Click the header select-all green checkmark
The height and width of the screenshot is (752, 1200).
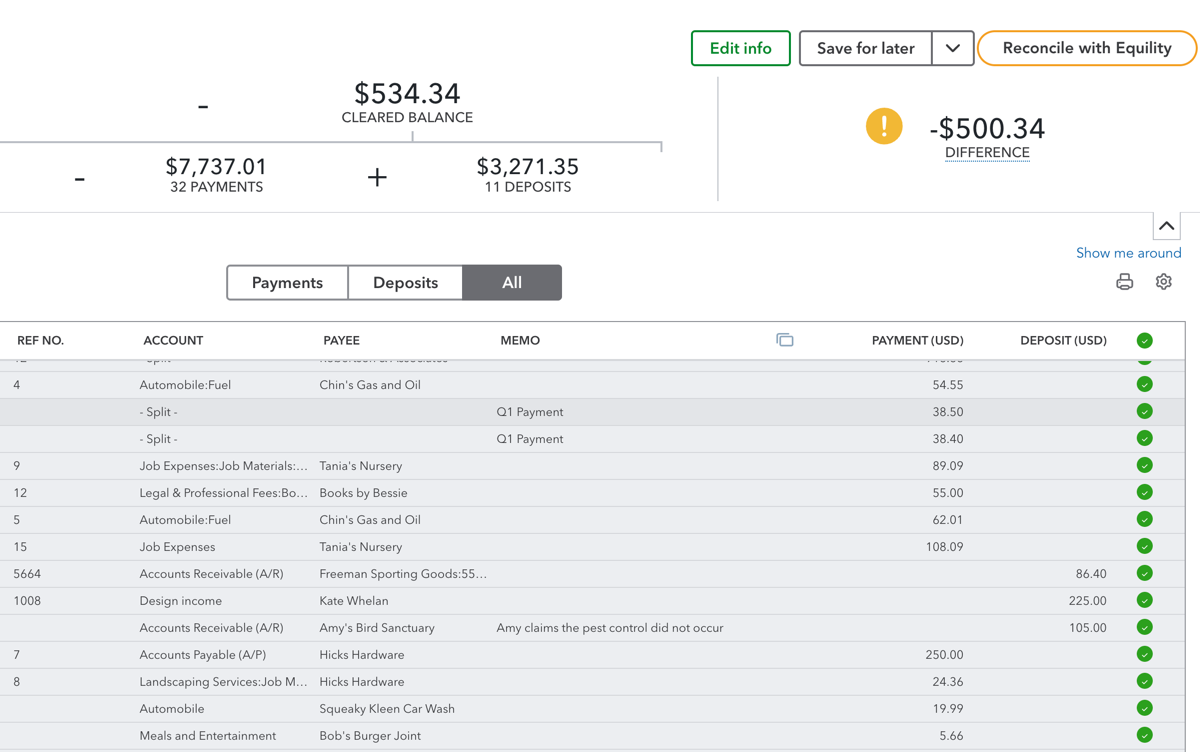pos(1144,340)
